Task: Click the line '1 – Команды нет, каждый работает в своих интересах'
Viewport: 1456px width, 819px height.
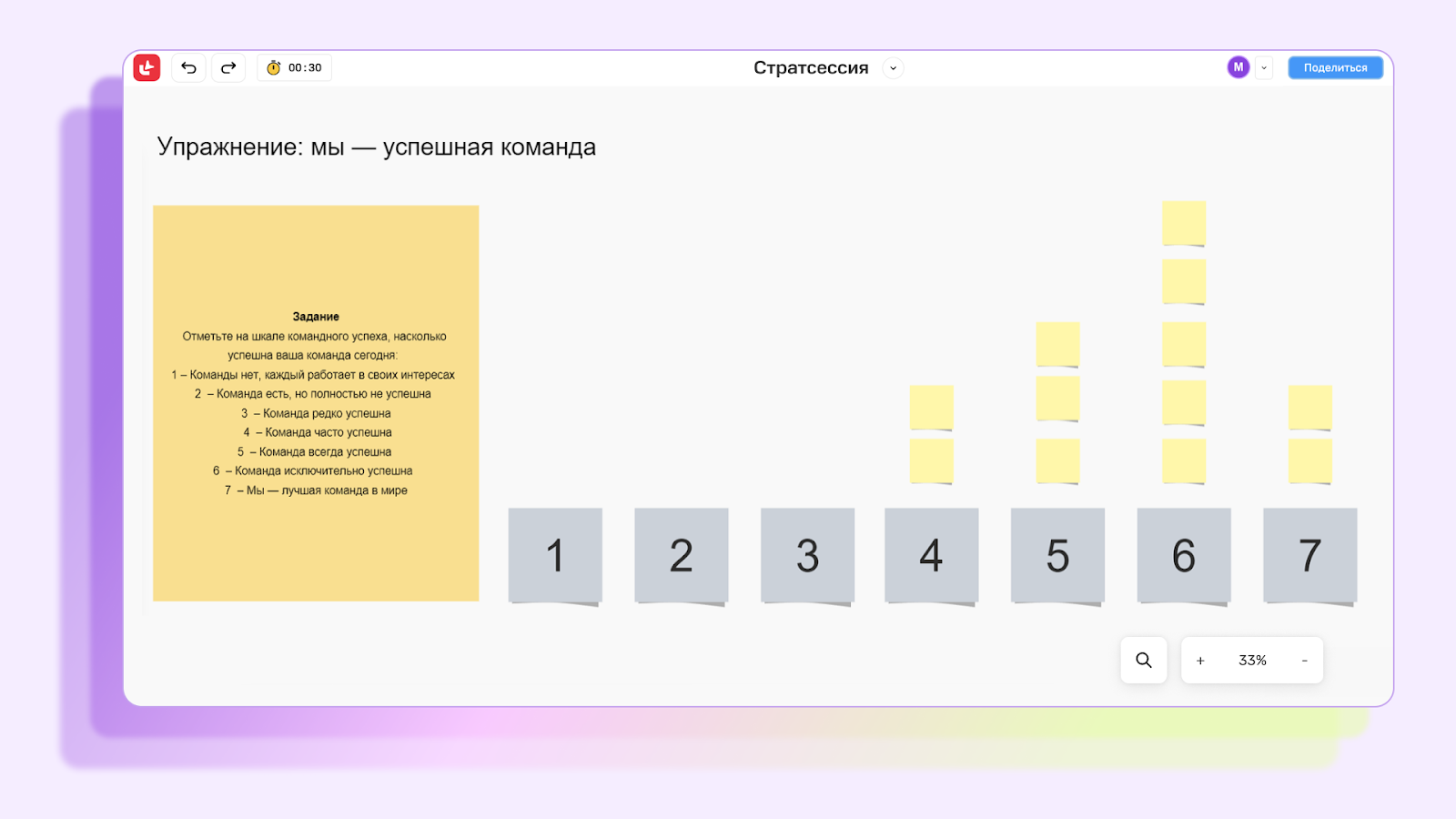Action: [x=313, y=375]
